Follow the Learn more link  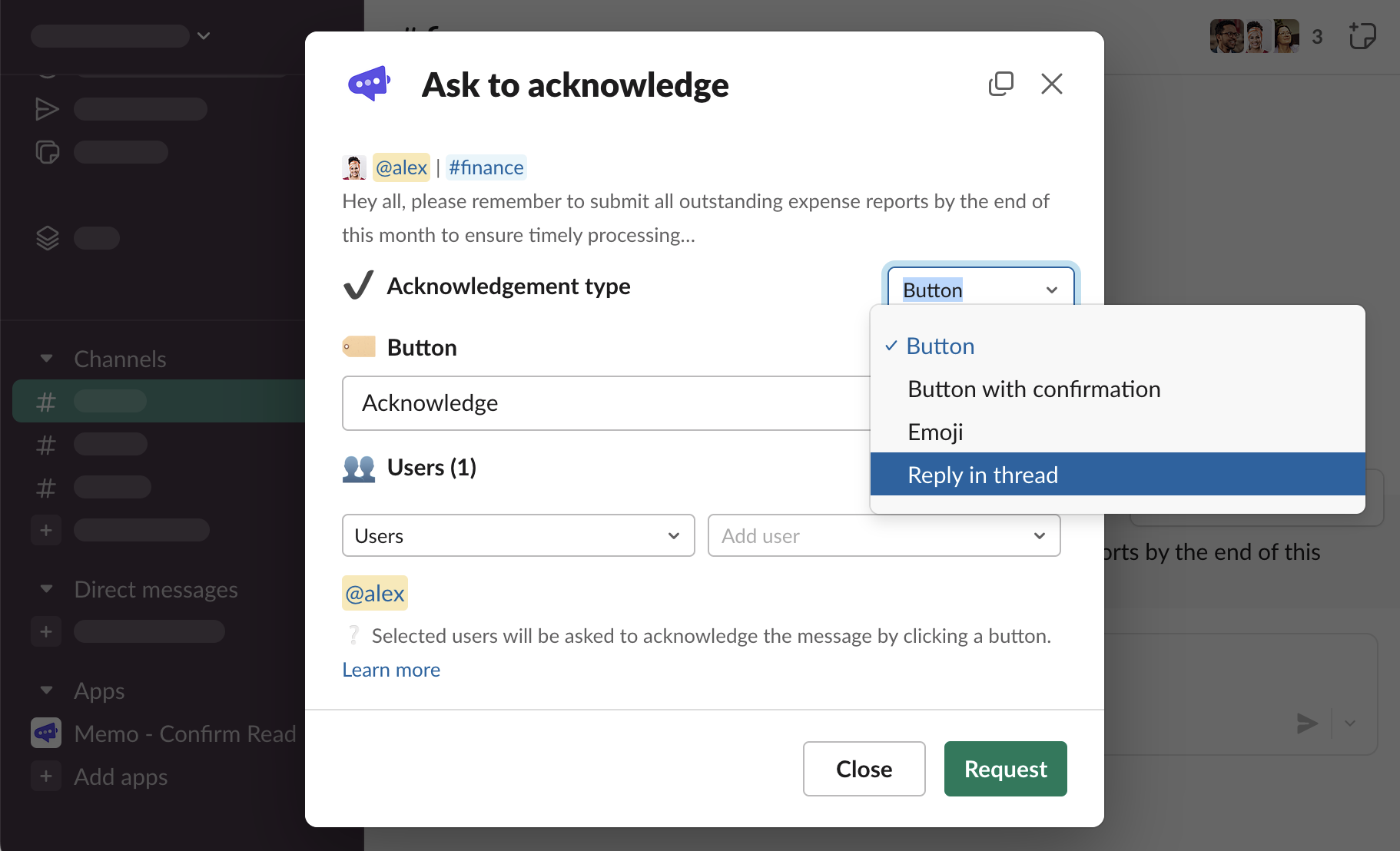click(391, 670)
